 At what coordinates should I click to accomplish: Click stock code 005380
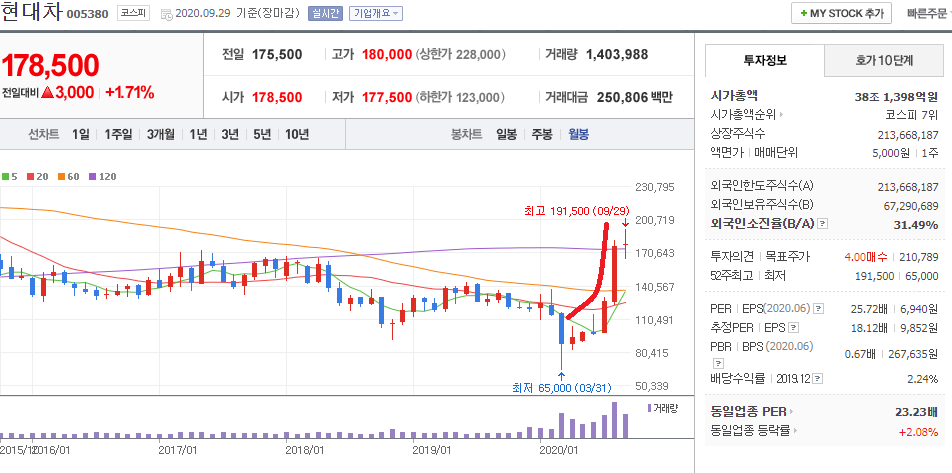pos(87,13)
